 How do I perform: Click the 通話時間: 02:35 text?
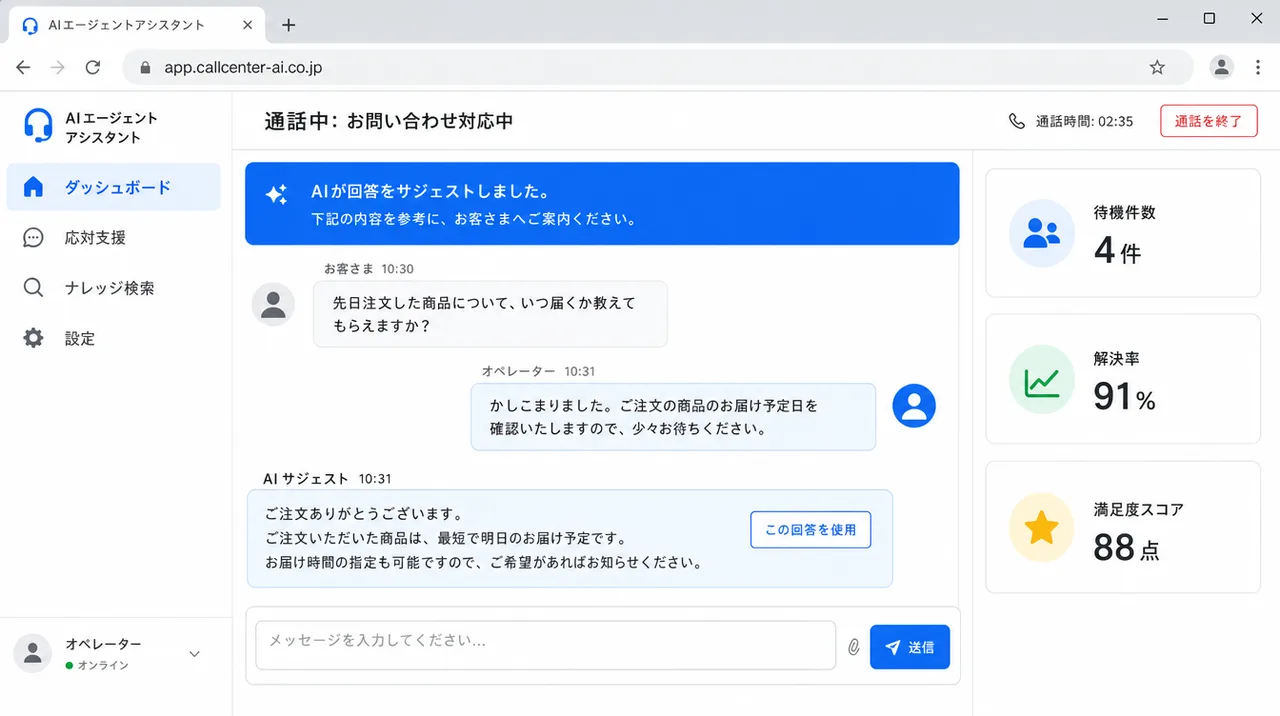tap(1084, 121)
